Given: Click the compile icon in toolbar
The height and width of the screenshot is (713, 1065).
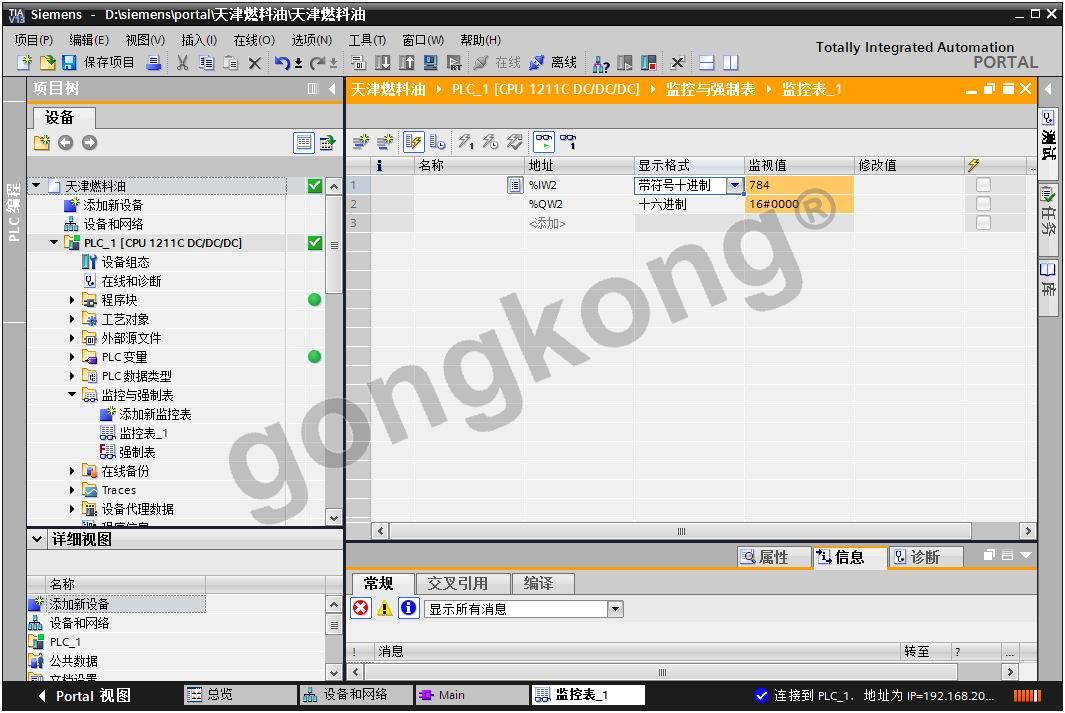Looking at the screenshot, I should [x=359, y=63].
